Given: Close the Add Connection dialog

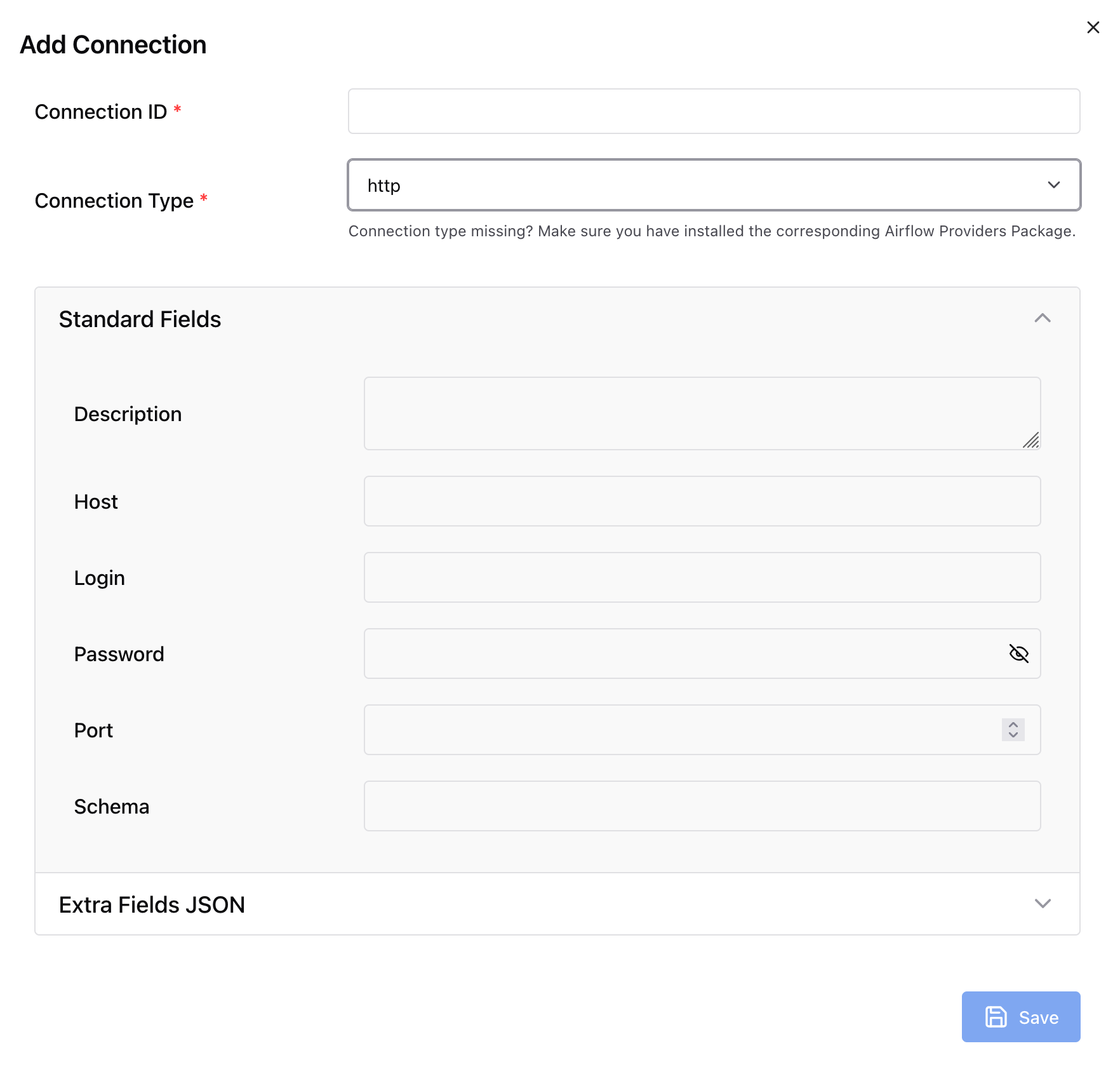Looking at the screenshot, I should 1093,27.
